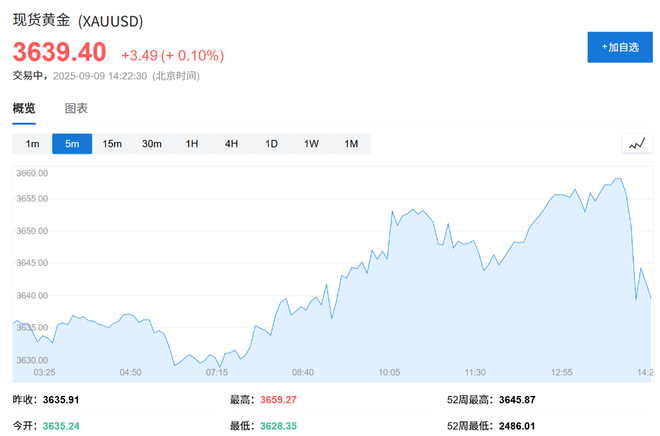Click the 12:55 time axis label
This screenshot has height=436, width=660.
pyautogui.click(x=561, y=372)
